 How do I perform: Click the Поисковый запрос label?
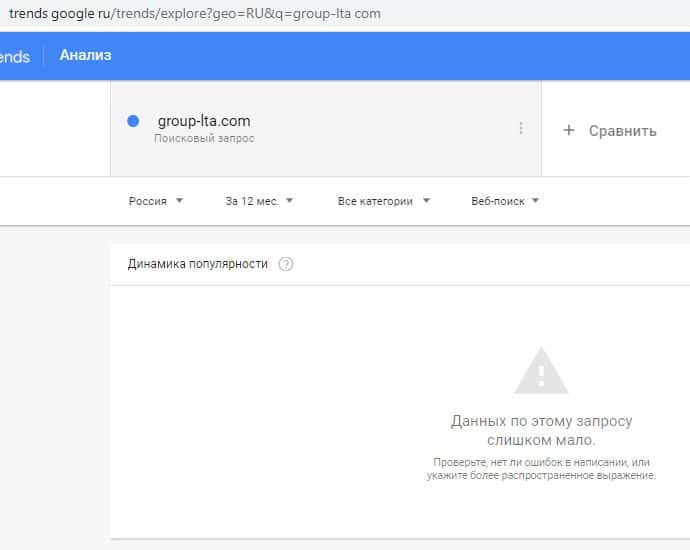coord(204,138)
